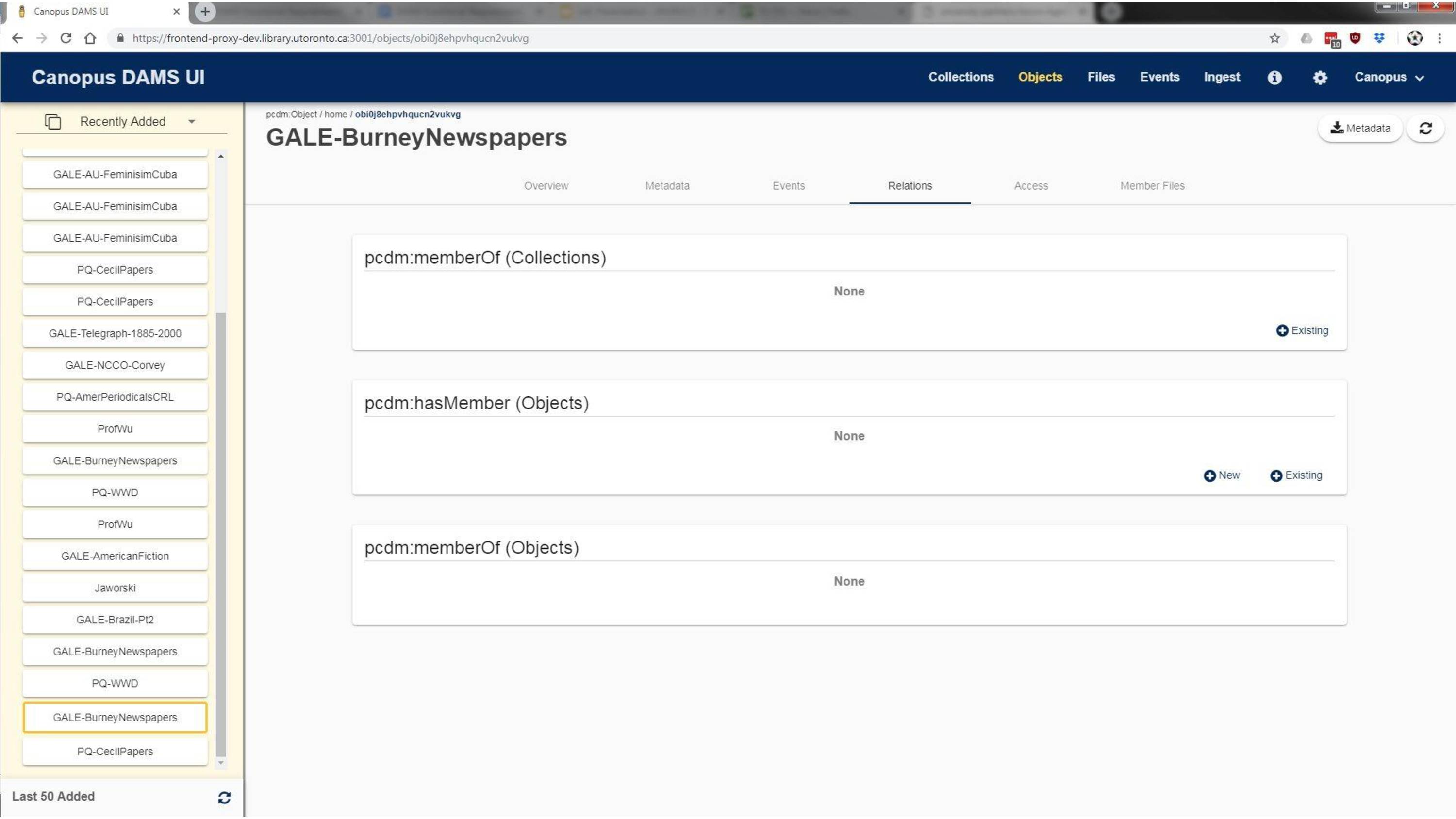Viewport: 1456px width, 819px height.
Task: Switch to the Member Files tab
Action: point(1152,186)
